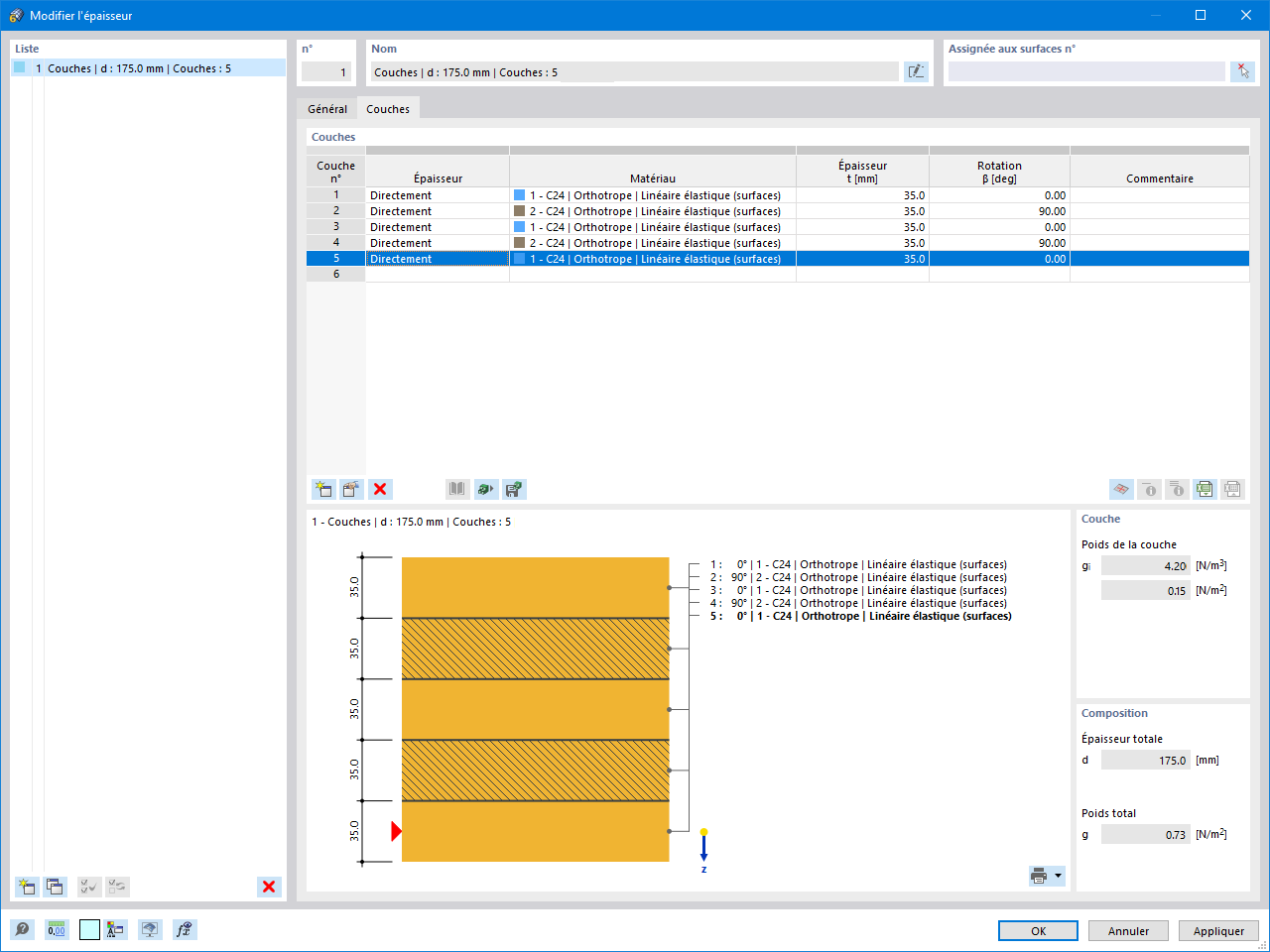Click the edit name icon beside the Nom field
1270x952 pixels.
916,71
